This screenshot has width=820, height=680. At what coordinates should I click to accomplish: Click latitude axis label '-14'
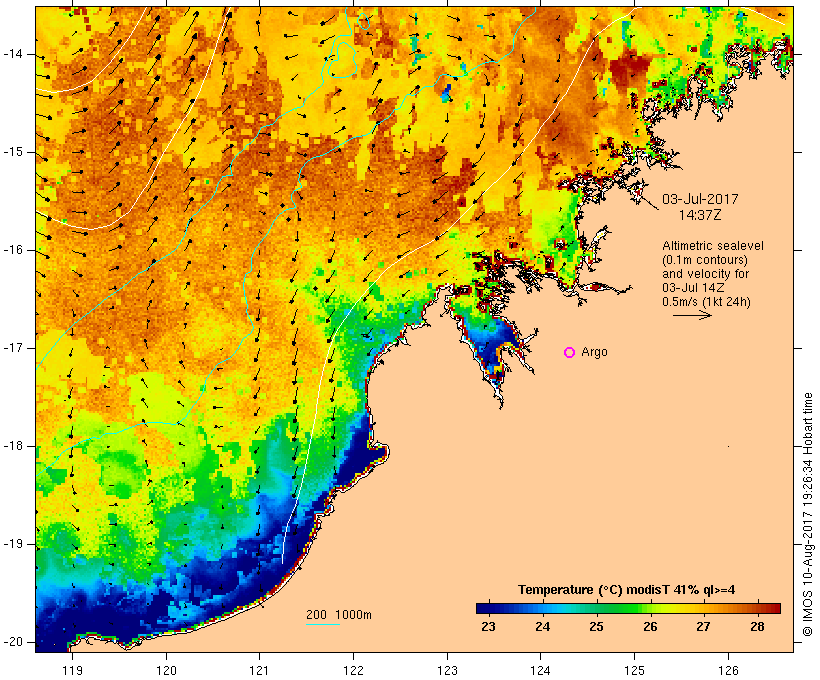click(x=13, y=54)
